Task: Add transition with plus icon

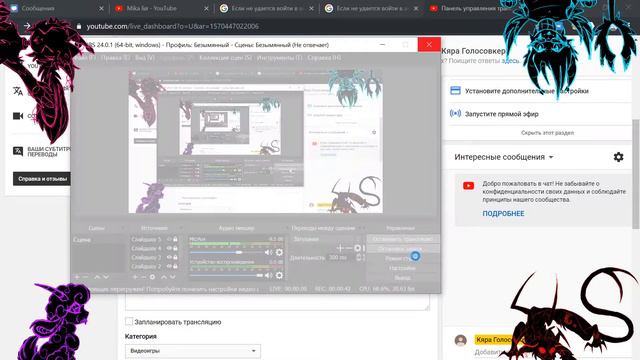Action: pyautogui.click(x=340, y=248)
